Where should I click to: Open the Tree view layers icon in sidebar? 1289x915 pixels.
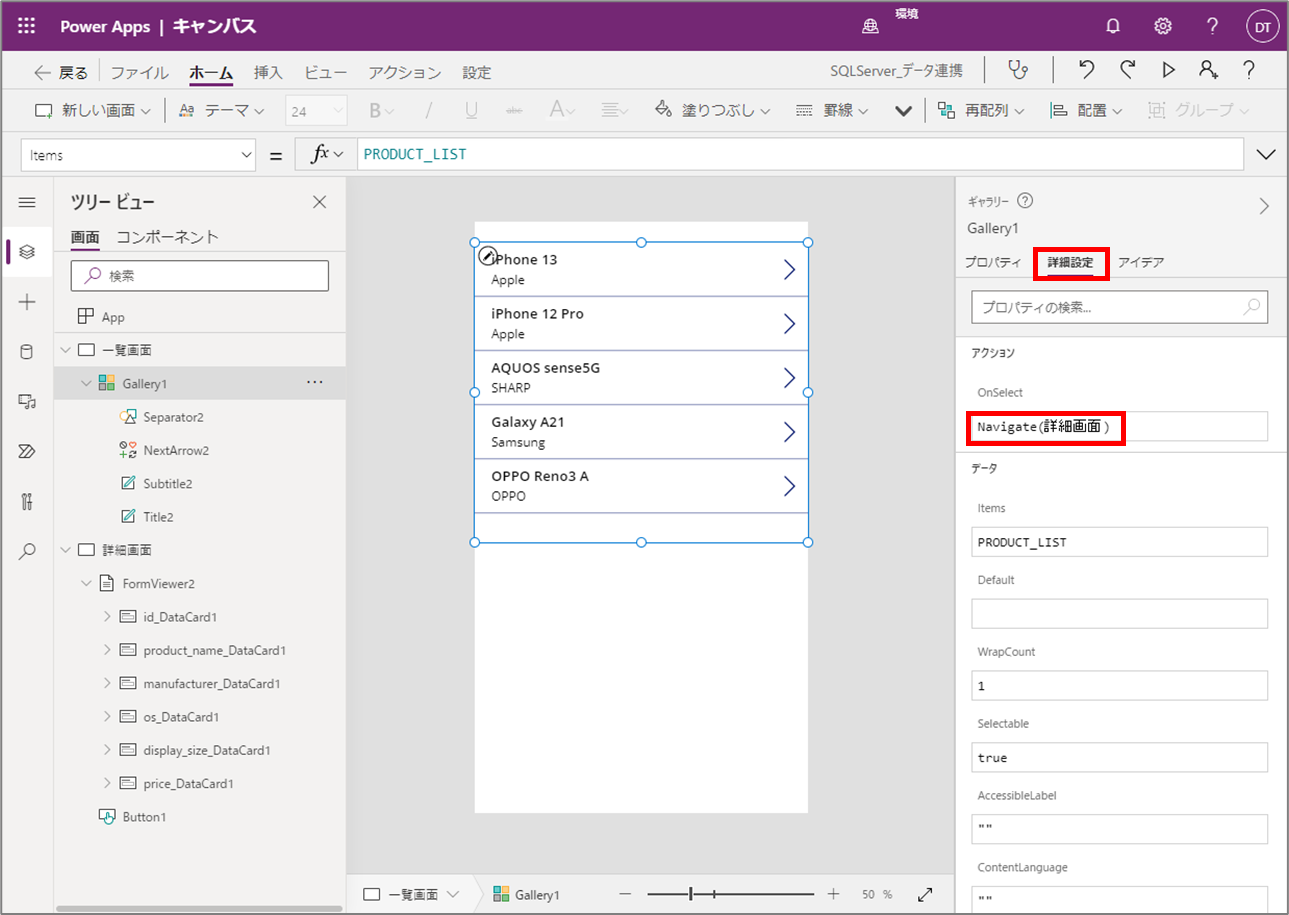coord(27,252)
